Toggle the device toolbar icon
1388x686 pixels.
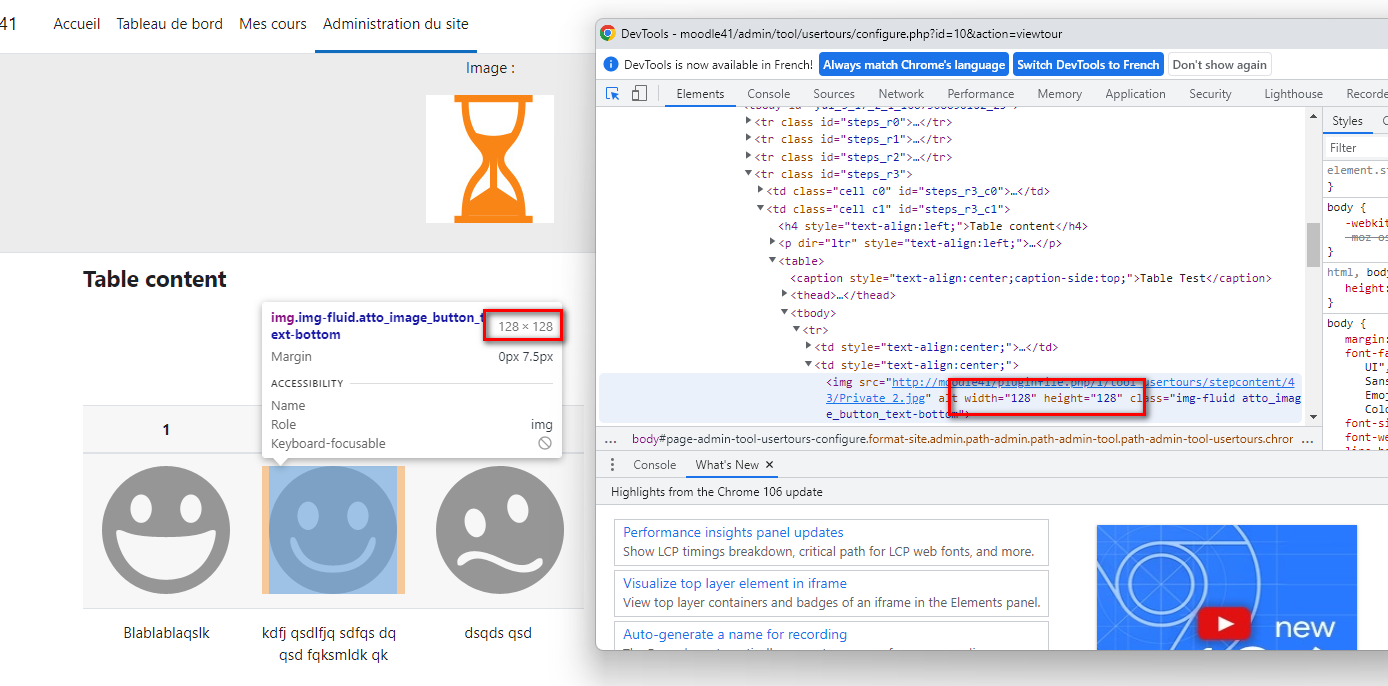639,93
